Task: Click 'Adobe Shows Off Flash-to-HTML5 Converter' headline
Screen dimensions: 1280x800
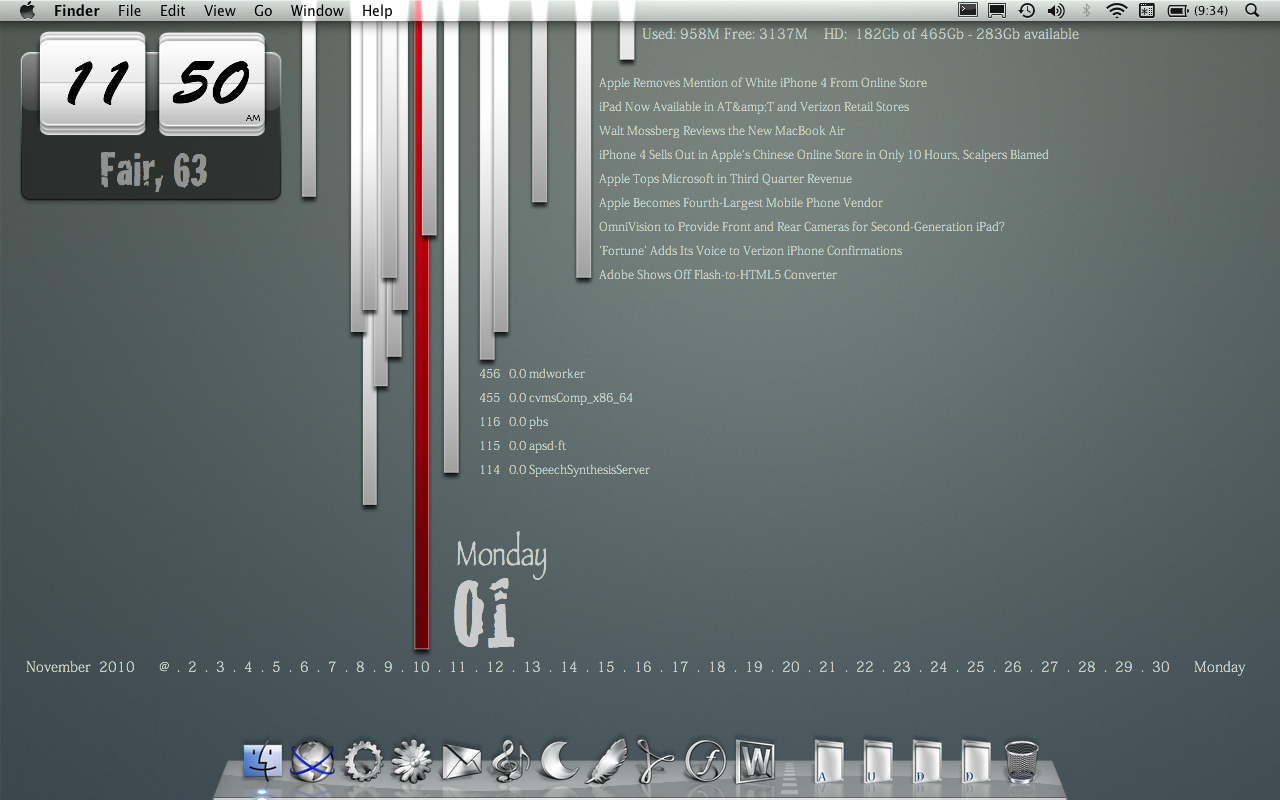Action: pos(718,275)
